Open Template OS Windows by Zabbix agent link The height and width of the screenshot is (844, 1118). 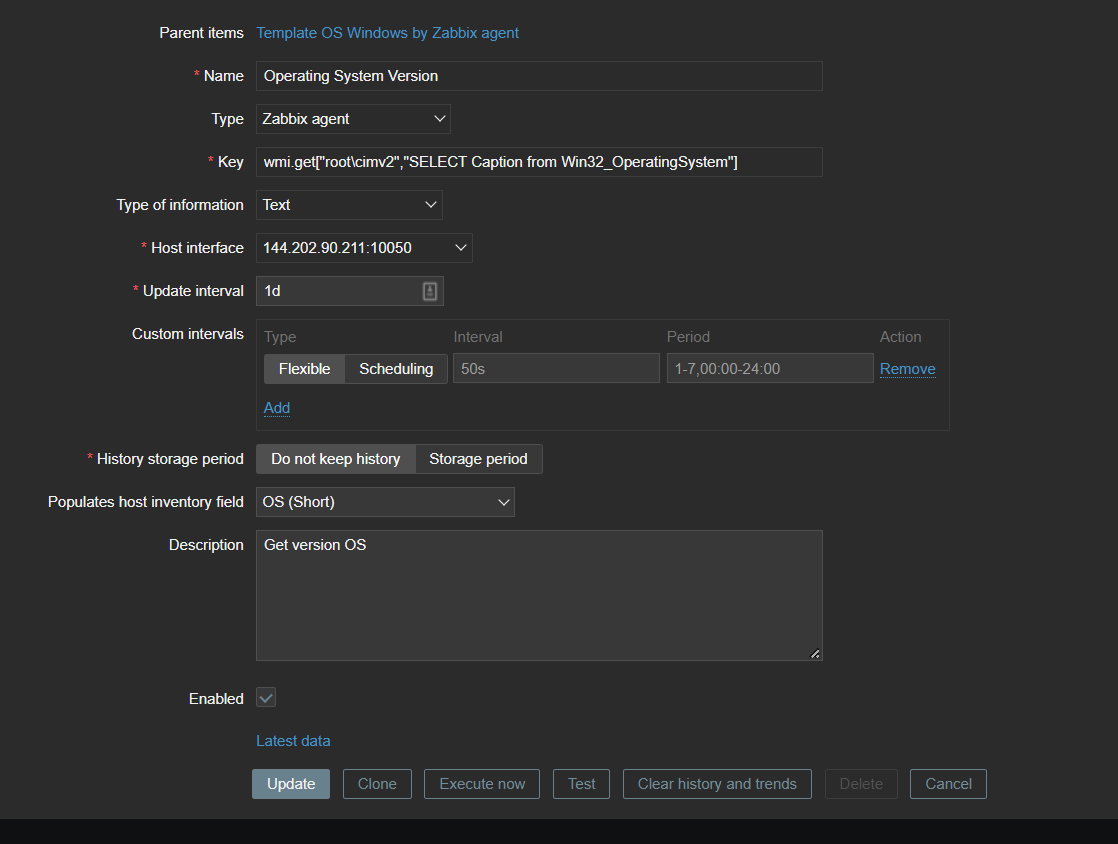[387, 33]
